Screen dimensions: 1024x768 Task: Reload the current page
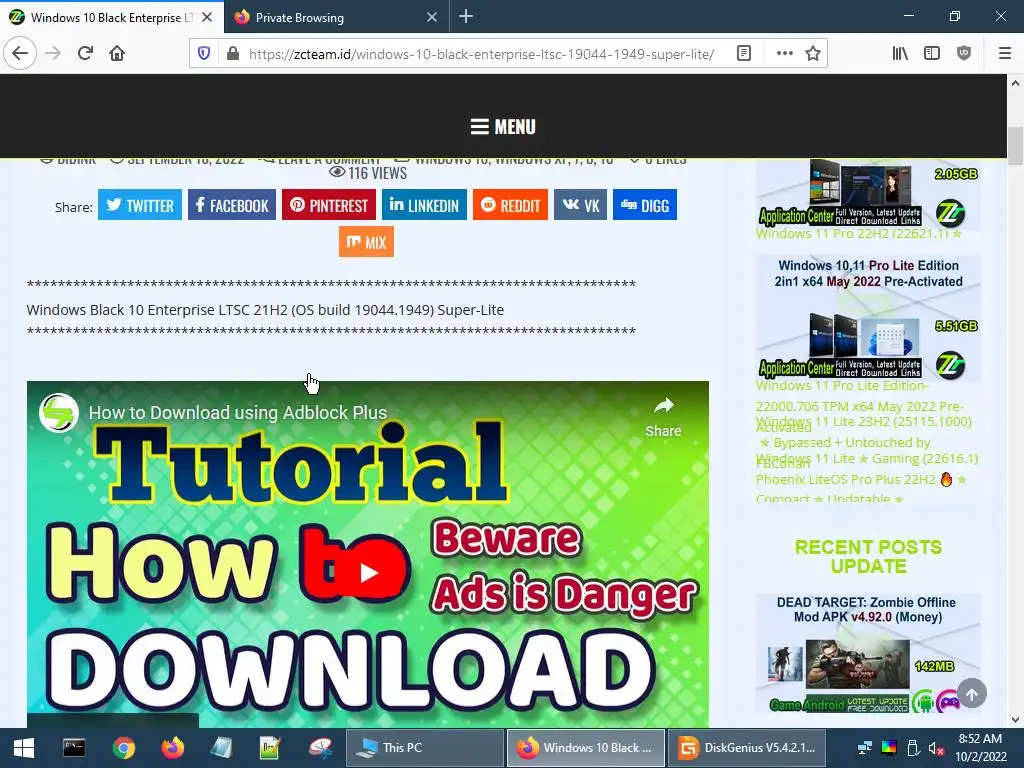[85, 53]
